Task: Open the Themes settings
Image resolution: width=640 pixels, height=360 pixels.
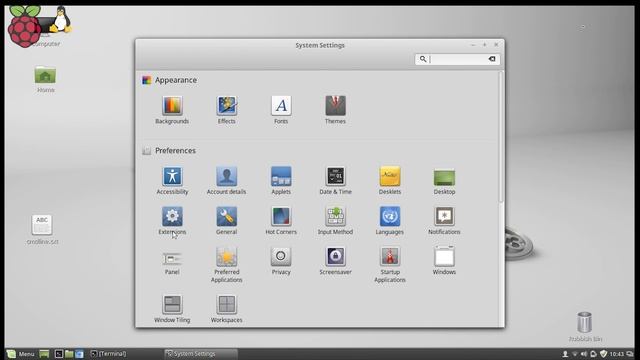Action: tap(335, 109)
